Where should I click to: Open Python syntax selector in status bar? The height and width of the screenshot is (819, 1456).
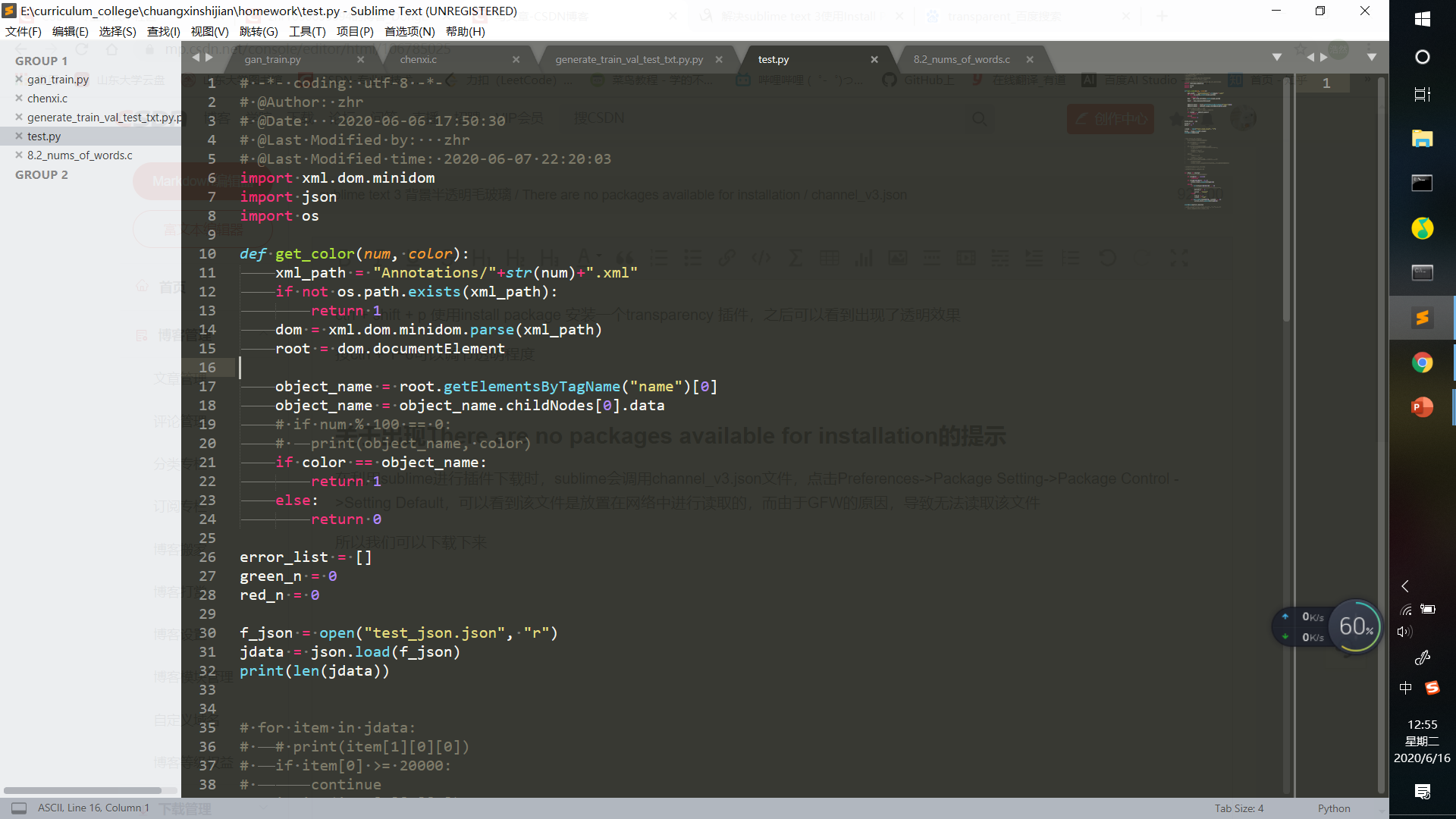[x=1333, y=808]
